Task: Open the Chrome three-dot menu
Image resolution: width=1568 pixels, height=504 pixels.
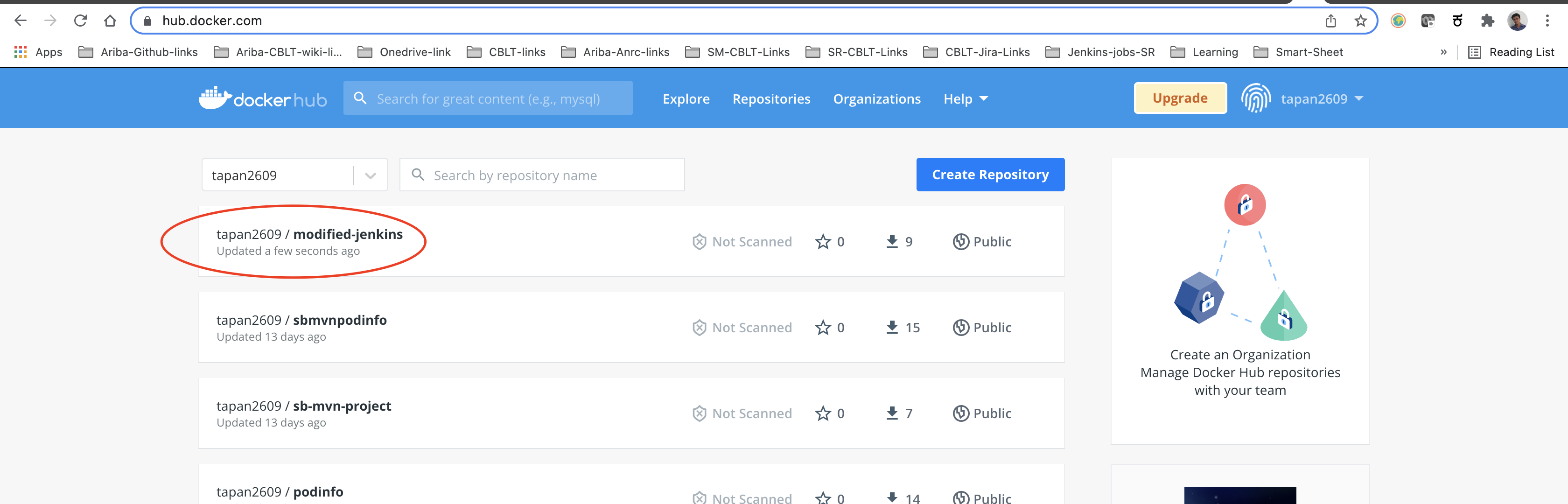Action: click(x=1547, y=21)
